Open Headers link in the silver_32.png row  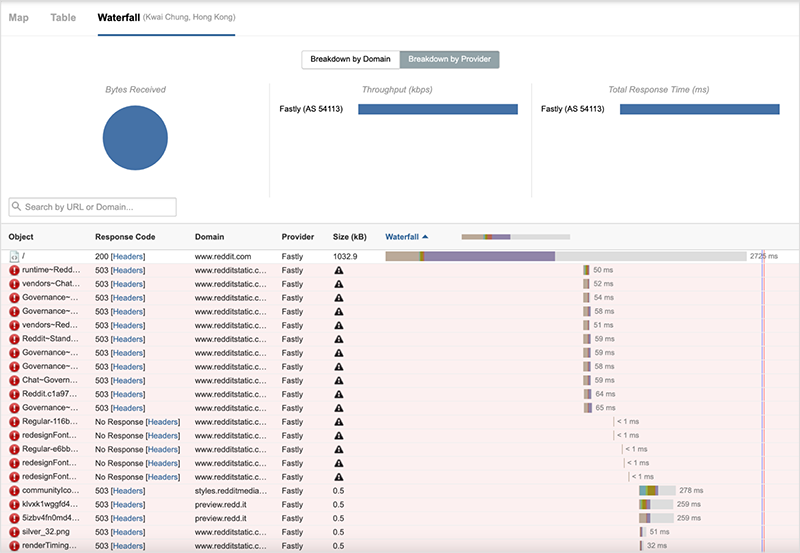128,532
